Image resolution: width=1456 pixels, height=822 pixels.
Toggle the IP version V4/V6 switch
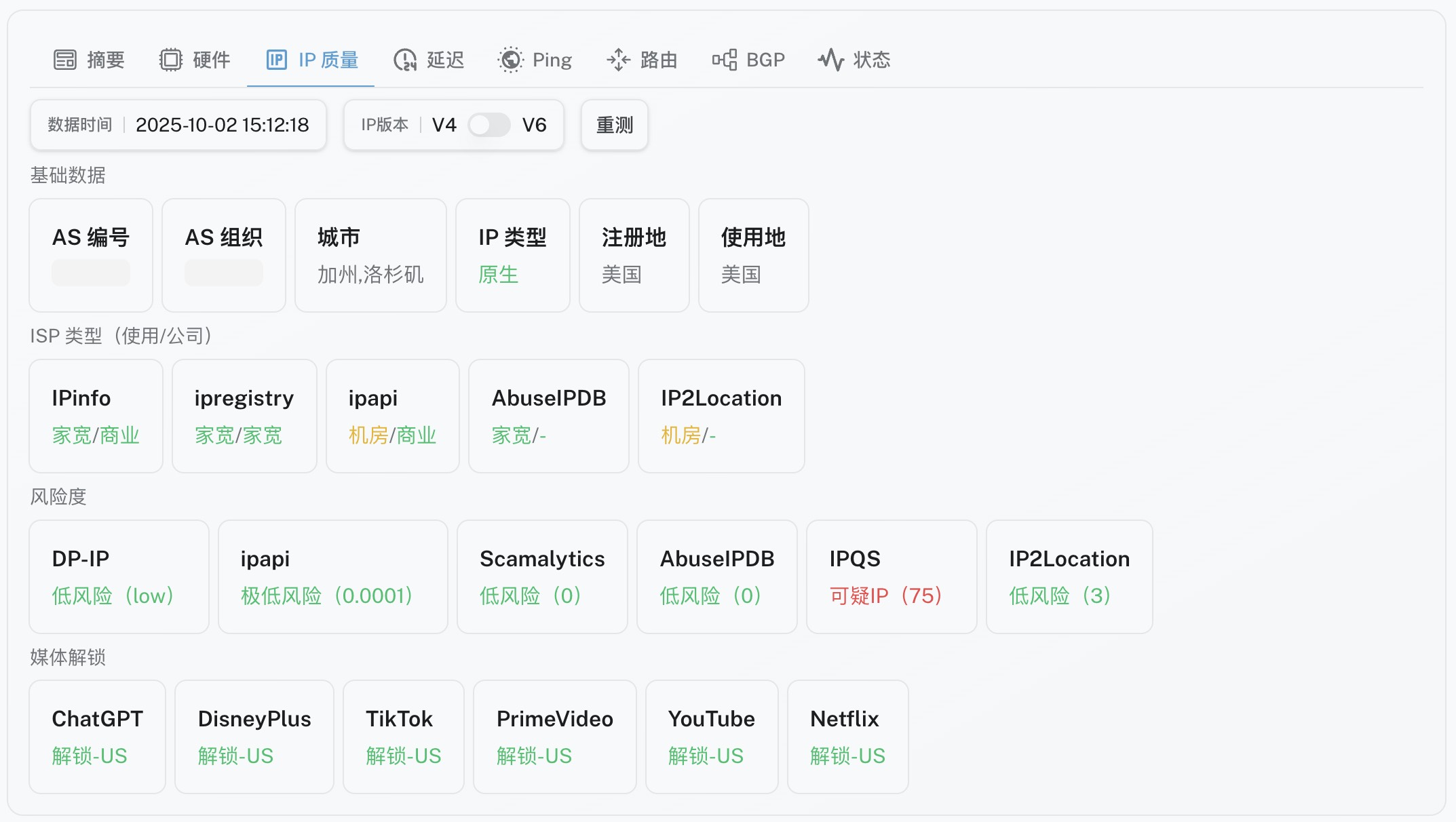[x=488, y=125]
